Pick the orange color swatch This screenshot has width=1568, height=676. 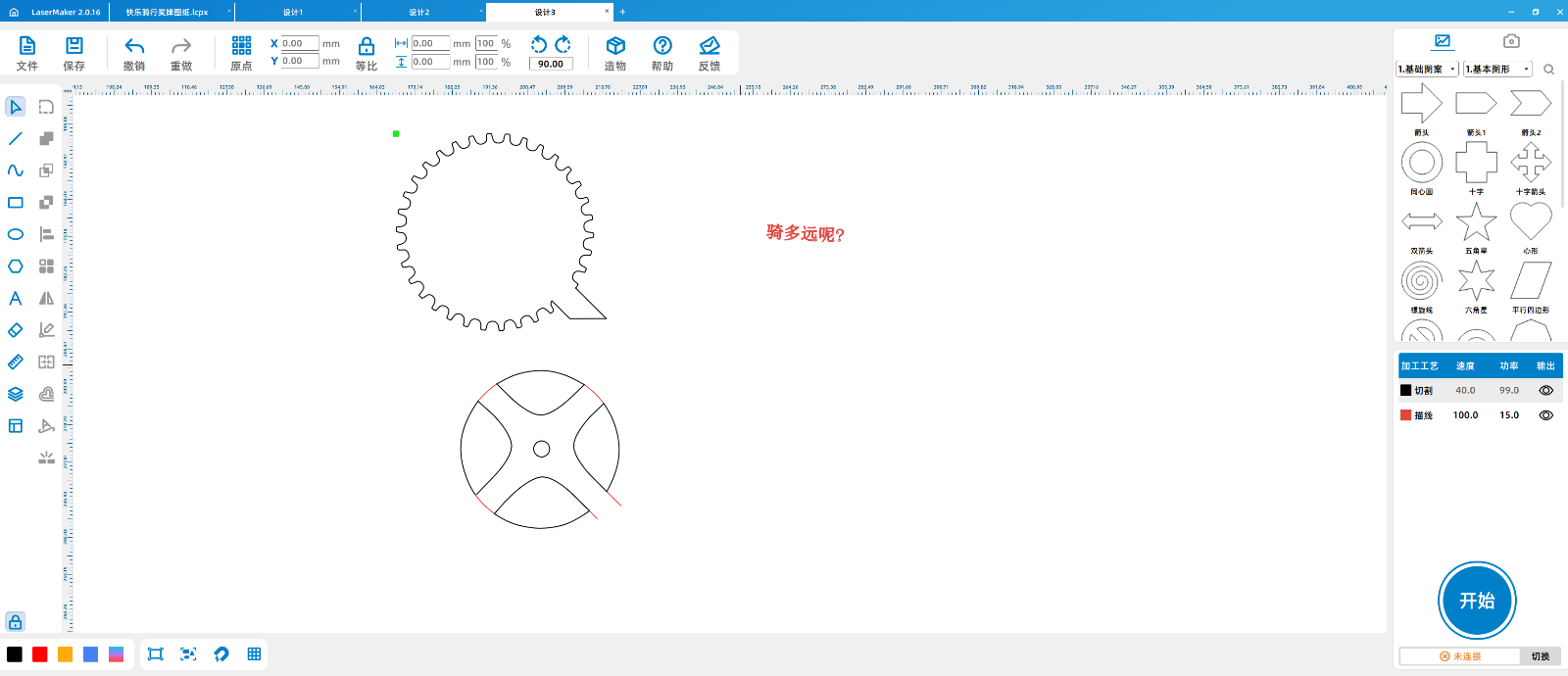[x=66, y=654]
